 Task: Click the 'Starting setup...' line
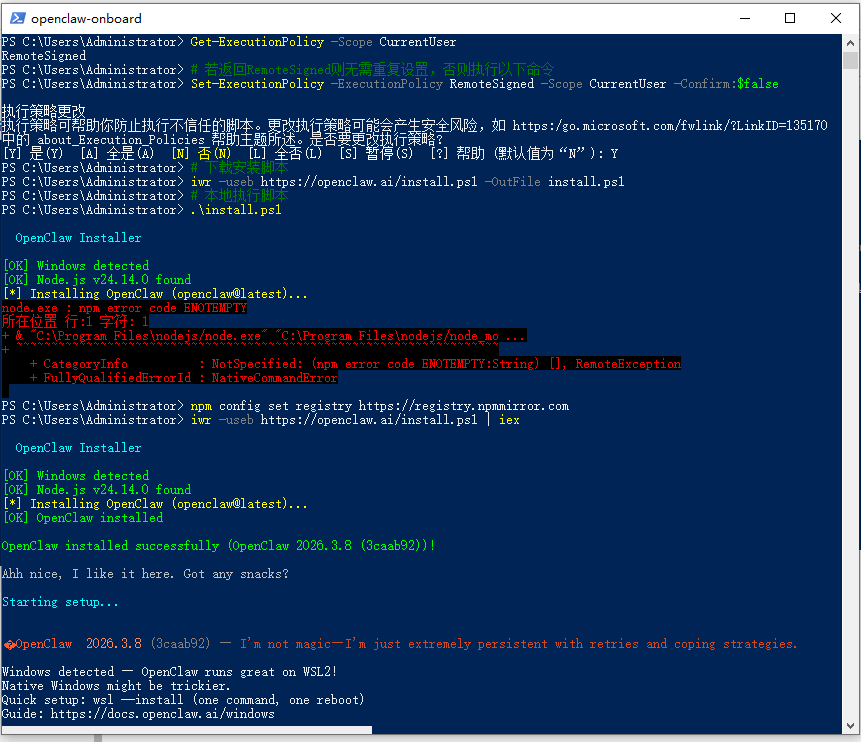coord(60,602)
